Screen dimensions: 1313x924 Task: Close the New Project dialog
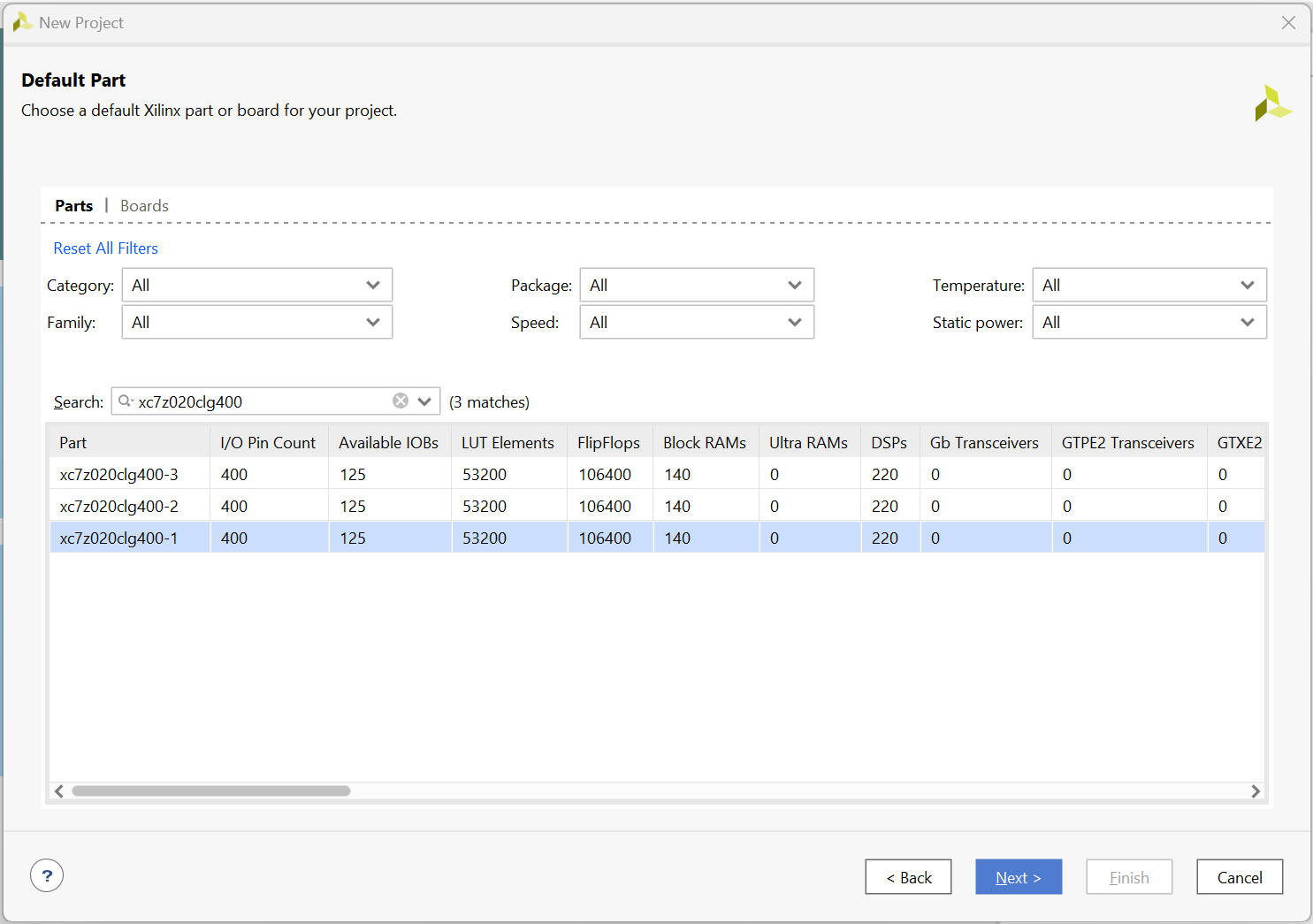click(x=1288, y=23)
